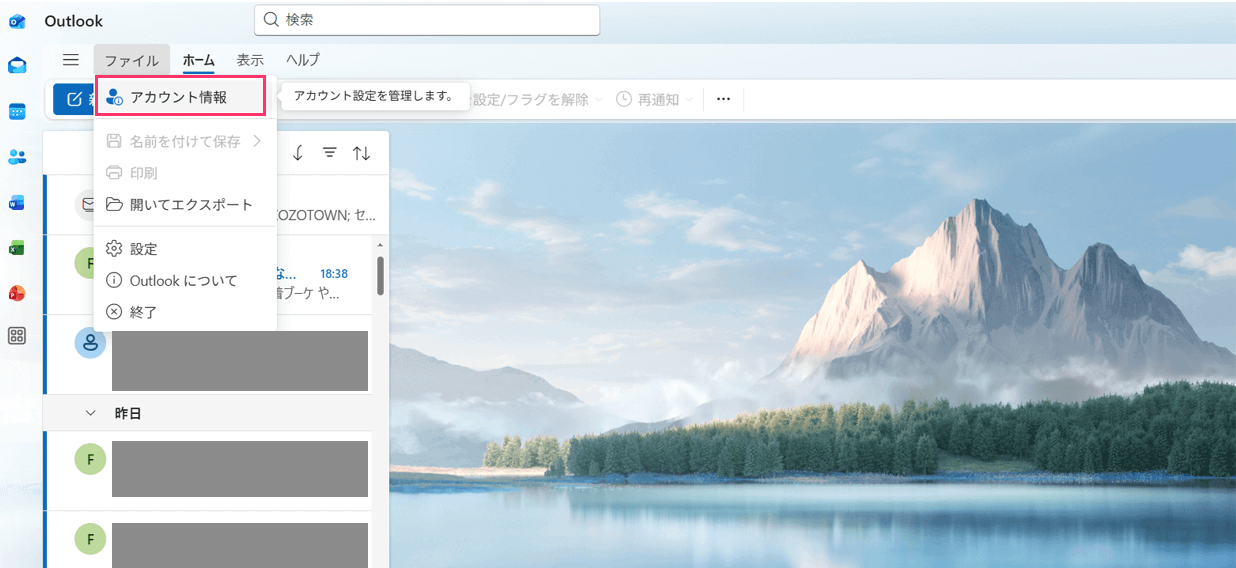Click the Outlook logo icon at top left
This screenshot has width=1236, height=568.
(17, 21)
